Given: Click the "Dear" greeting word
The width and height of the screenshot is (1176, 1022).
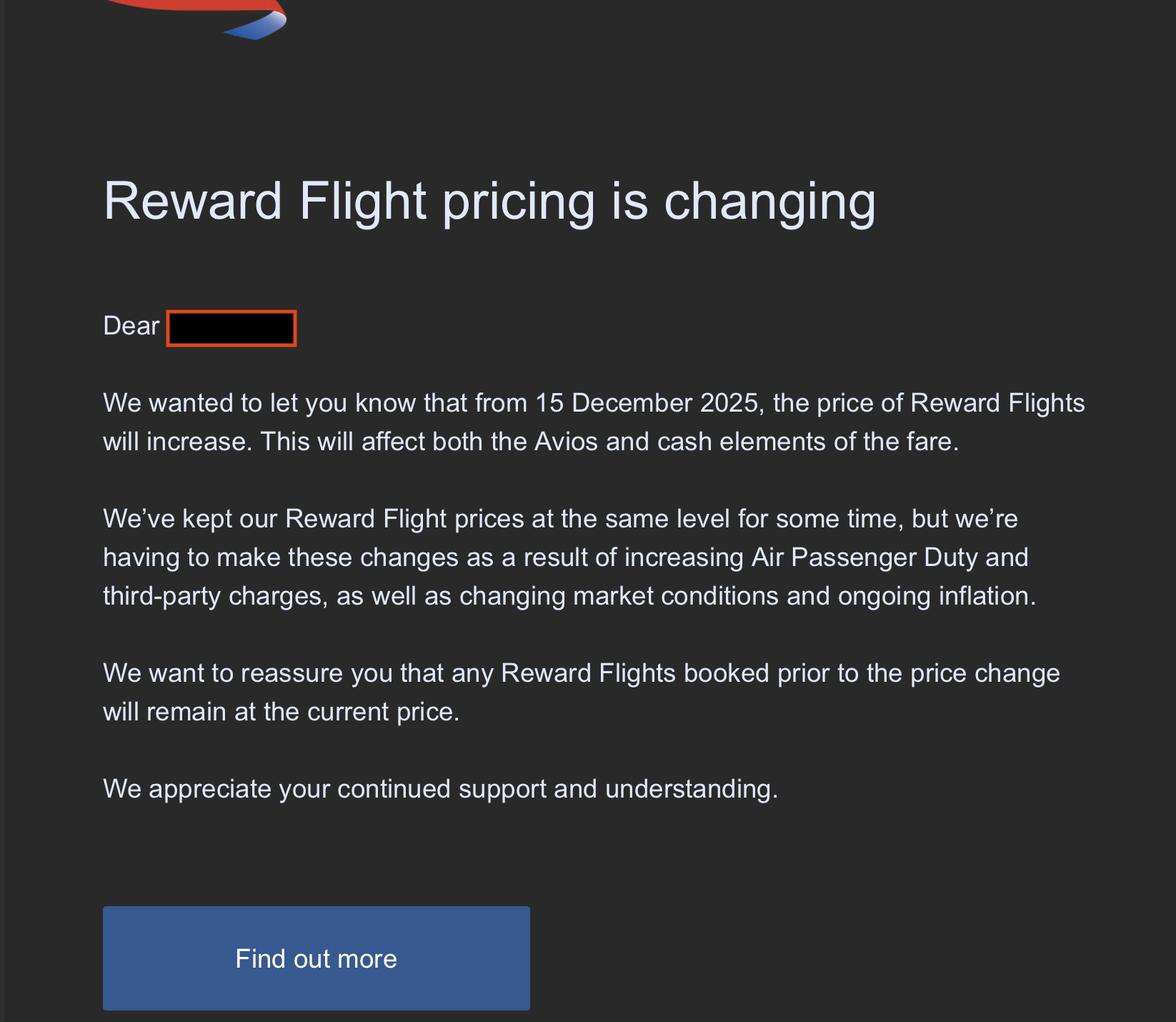Looking at the screenshot, I should pos(131,326).
